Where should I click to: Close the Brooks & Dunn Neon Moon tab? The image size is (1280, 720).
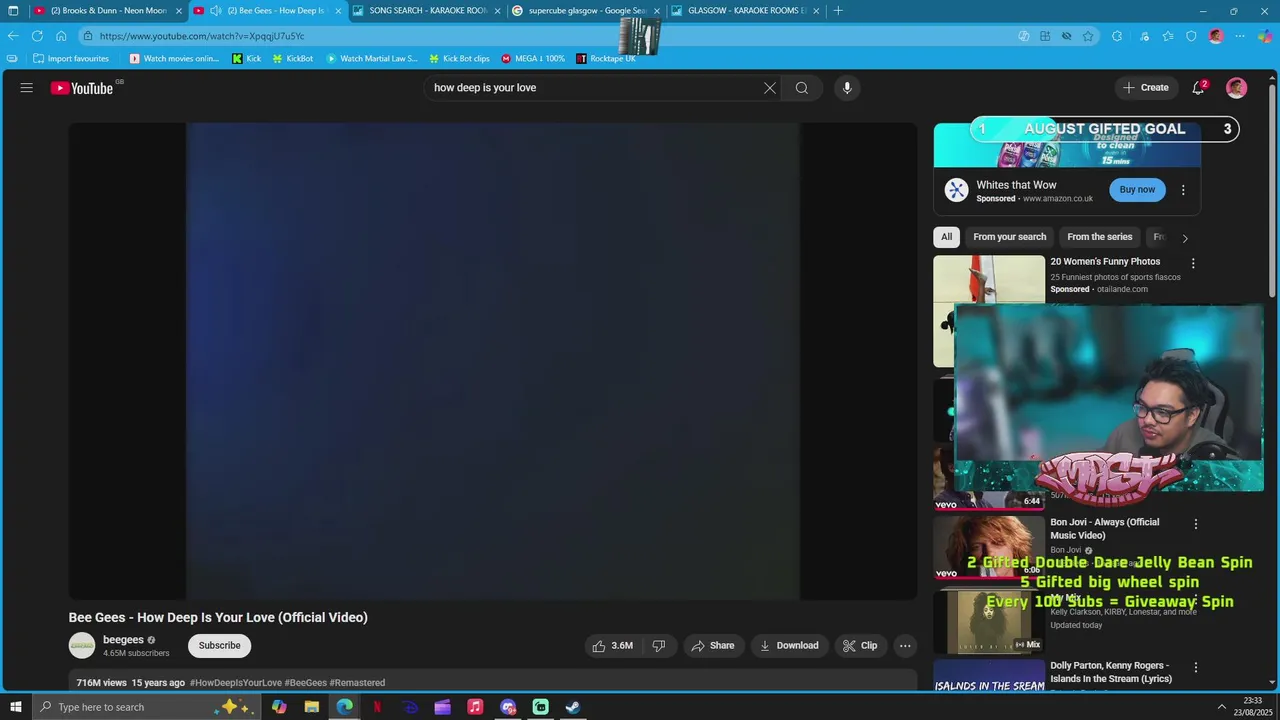179,11
